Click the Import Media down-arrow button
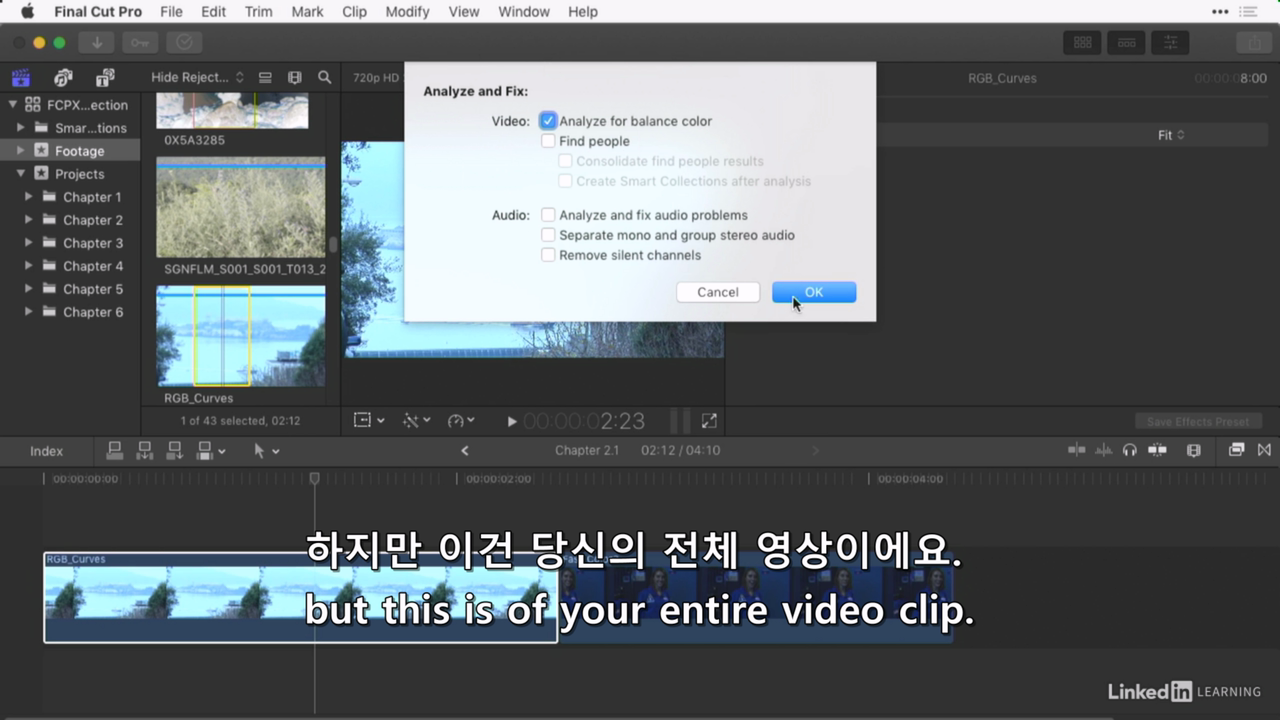1280x720 pixels. pyautogui.click(x=97, y=43)
